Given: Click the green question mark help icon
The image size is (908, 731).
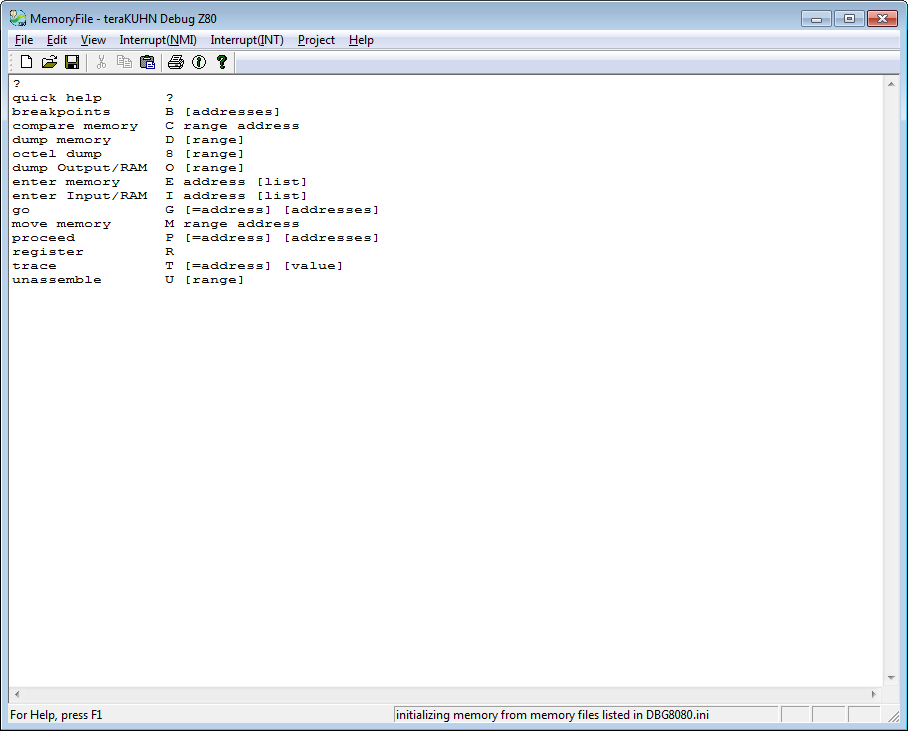Looking at the screenshot, I should (222, 63).
